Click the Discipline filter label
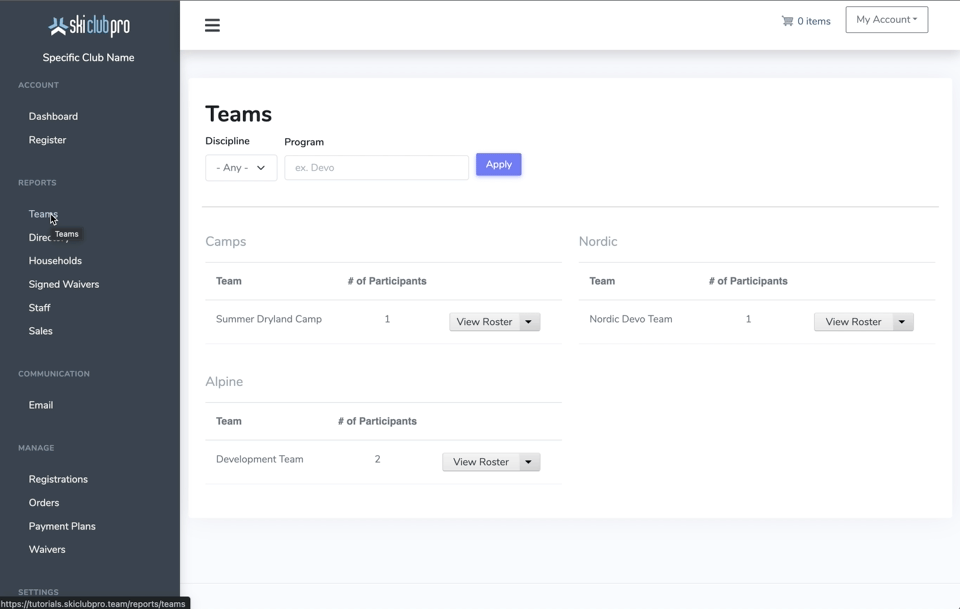The height and width of the screenshot is (609, 960). point(227,141)
